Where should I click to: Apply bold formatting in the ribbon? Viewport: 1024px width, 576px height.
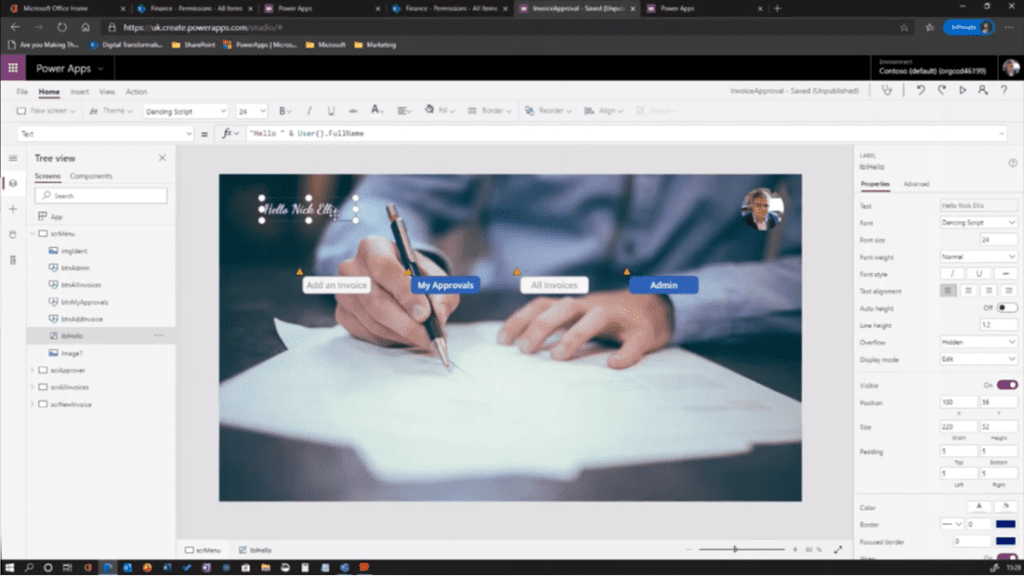pos(284,111)
